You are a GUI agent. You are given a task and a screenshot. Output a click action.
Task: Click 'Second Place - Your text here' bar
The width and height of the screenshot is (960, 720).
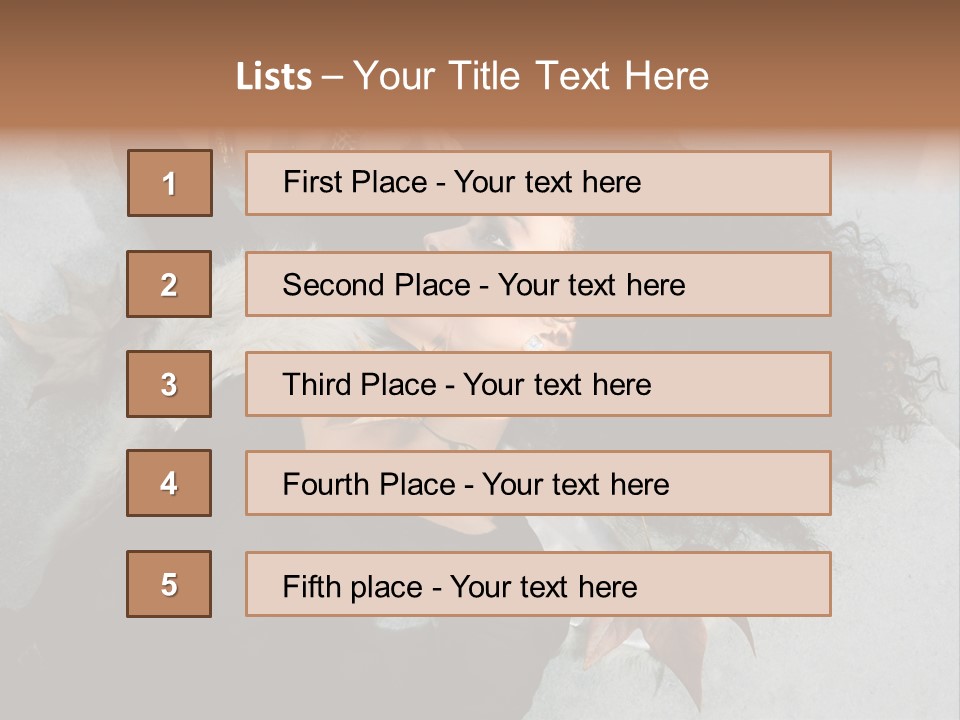click(x=538, y=284)
